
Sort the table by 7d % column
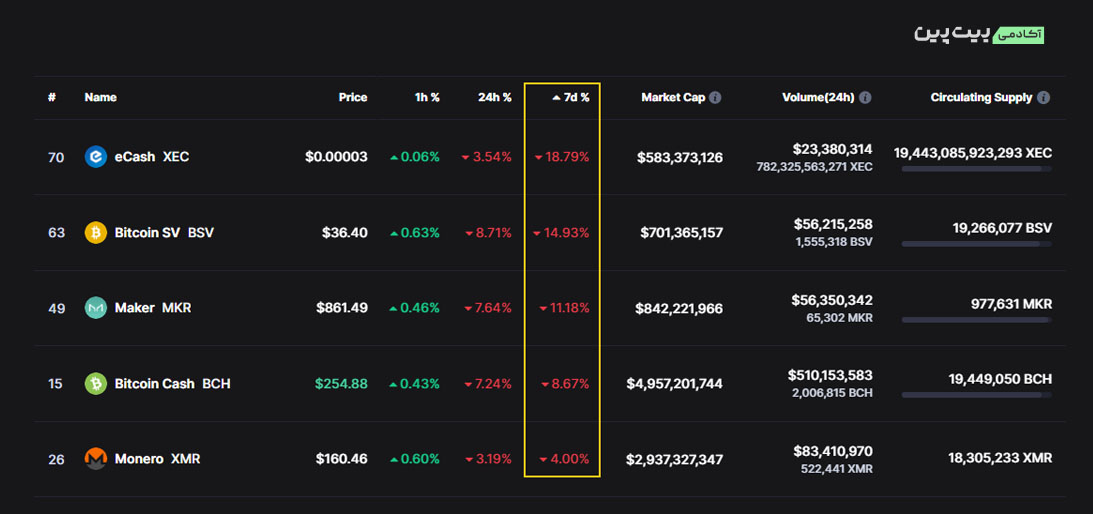pos(571,98)
